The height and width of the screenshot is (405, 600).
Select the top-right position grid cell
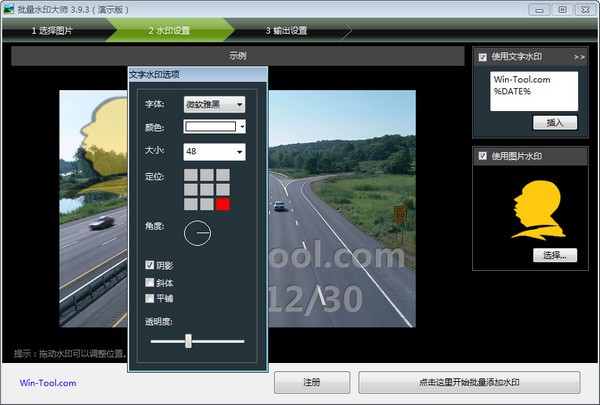click(x=223, y=175)
